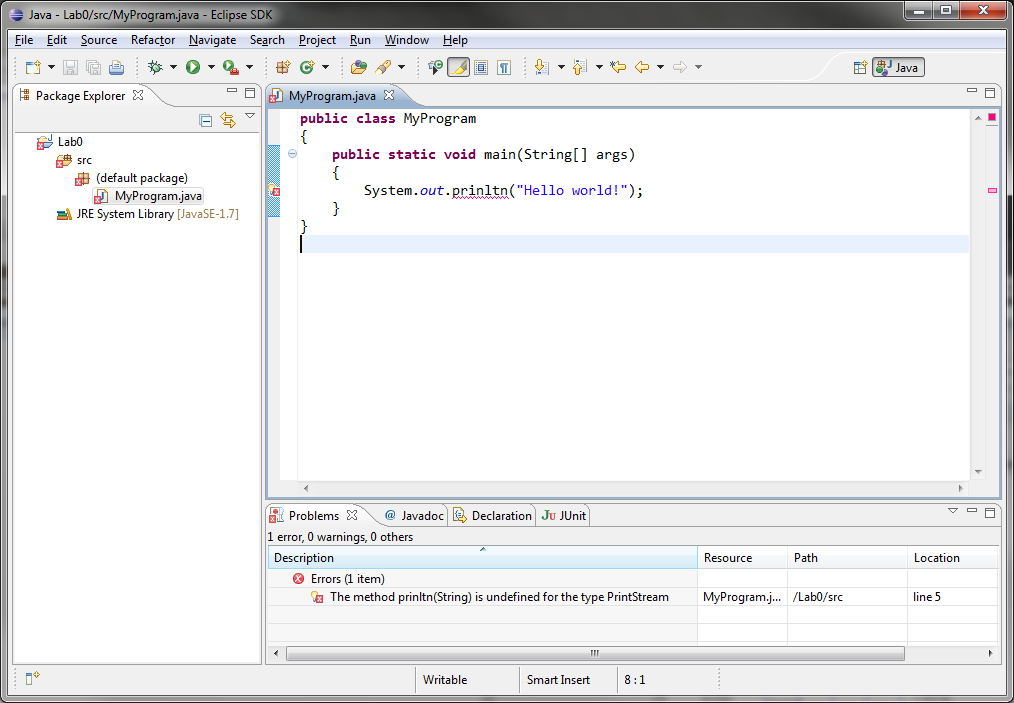1014x703 pixels.
Task: Click the New file toolbar icon
Action: (x=33, y=67)
